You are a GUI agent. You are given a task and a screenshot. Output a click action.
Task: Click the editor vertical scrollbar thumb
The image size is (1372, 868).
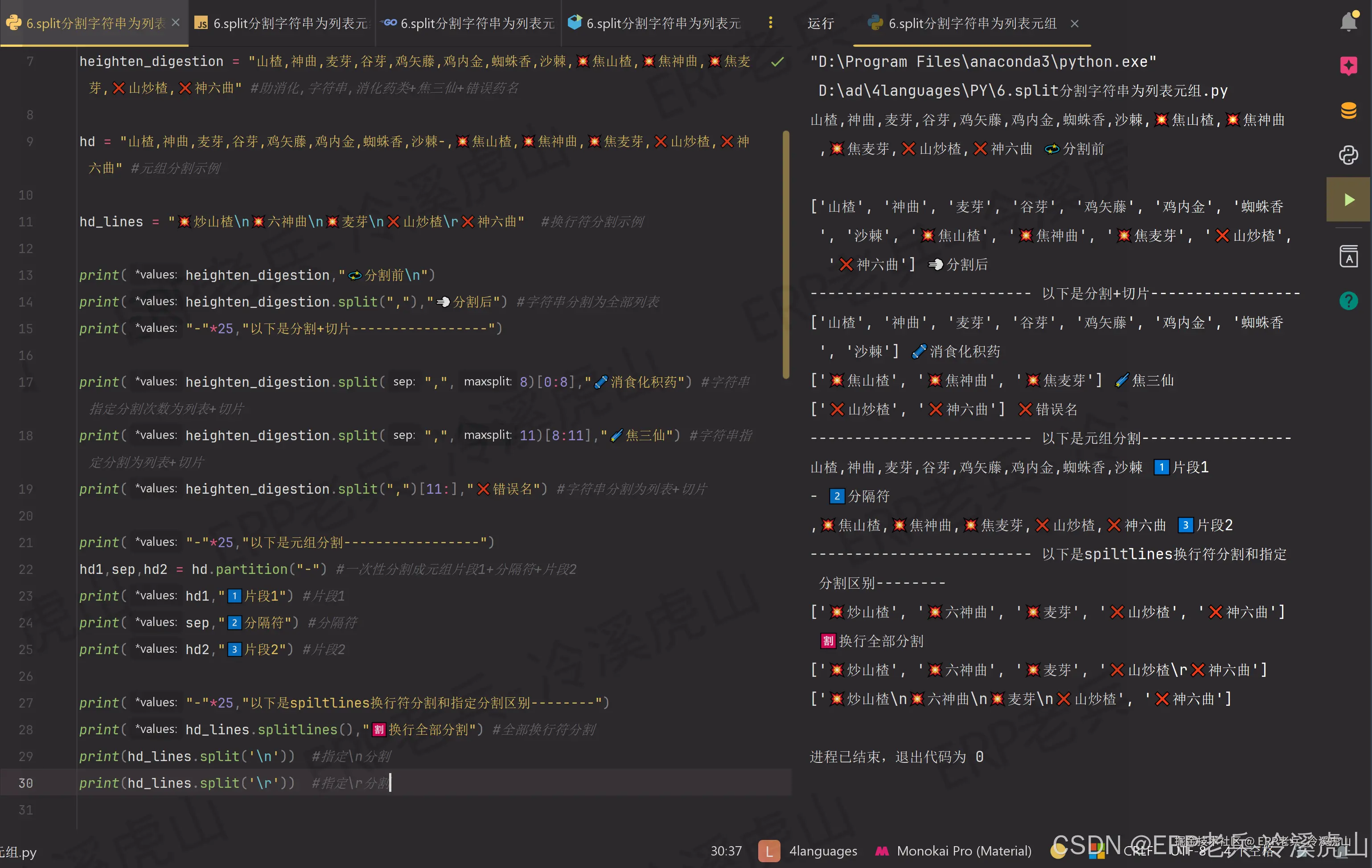(x=786, y=254)
